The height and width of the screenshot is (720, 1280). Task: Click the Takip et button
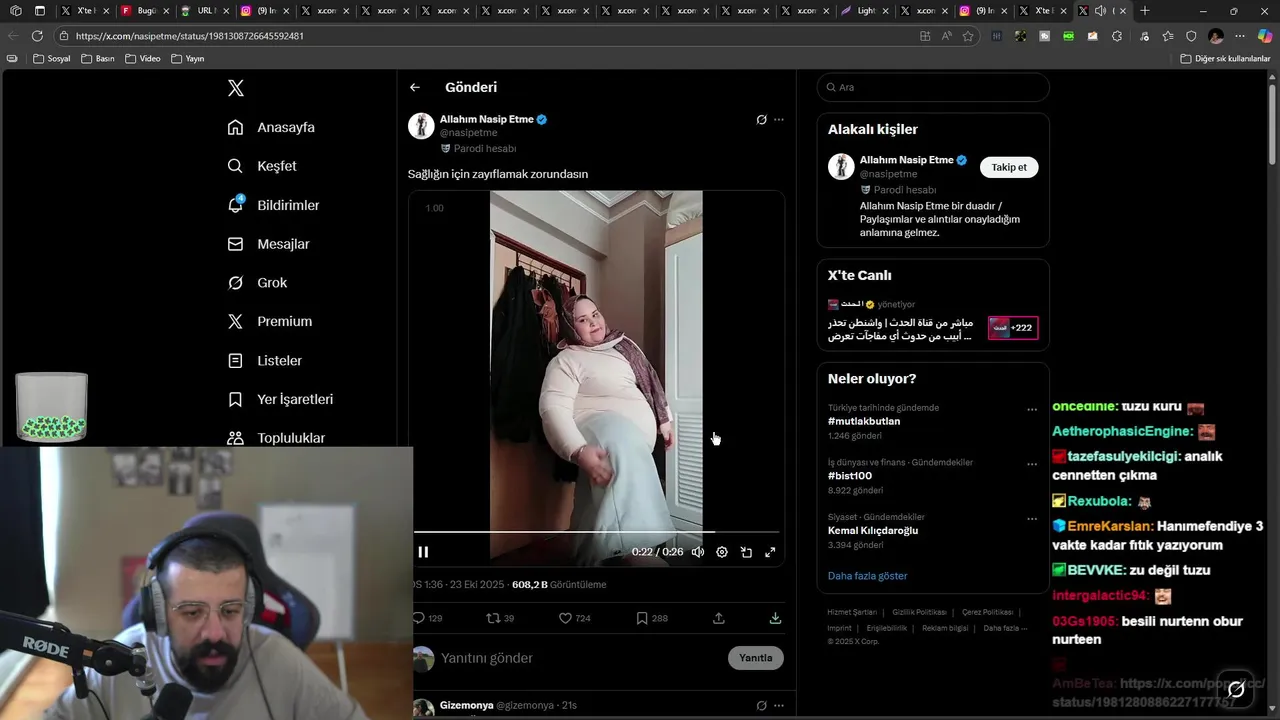[x=1009, y=167]
